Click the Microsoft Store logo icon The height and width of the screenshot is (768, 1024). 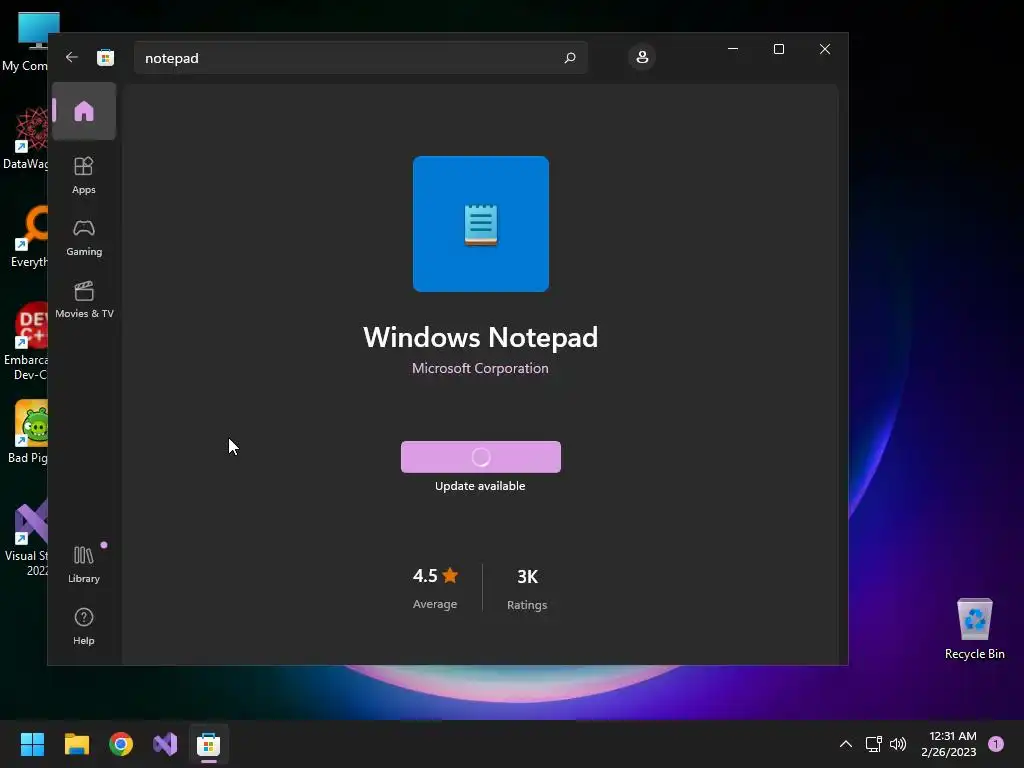(x=105, y=57)
